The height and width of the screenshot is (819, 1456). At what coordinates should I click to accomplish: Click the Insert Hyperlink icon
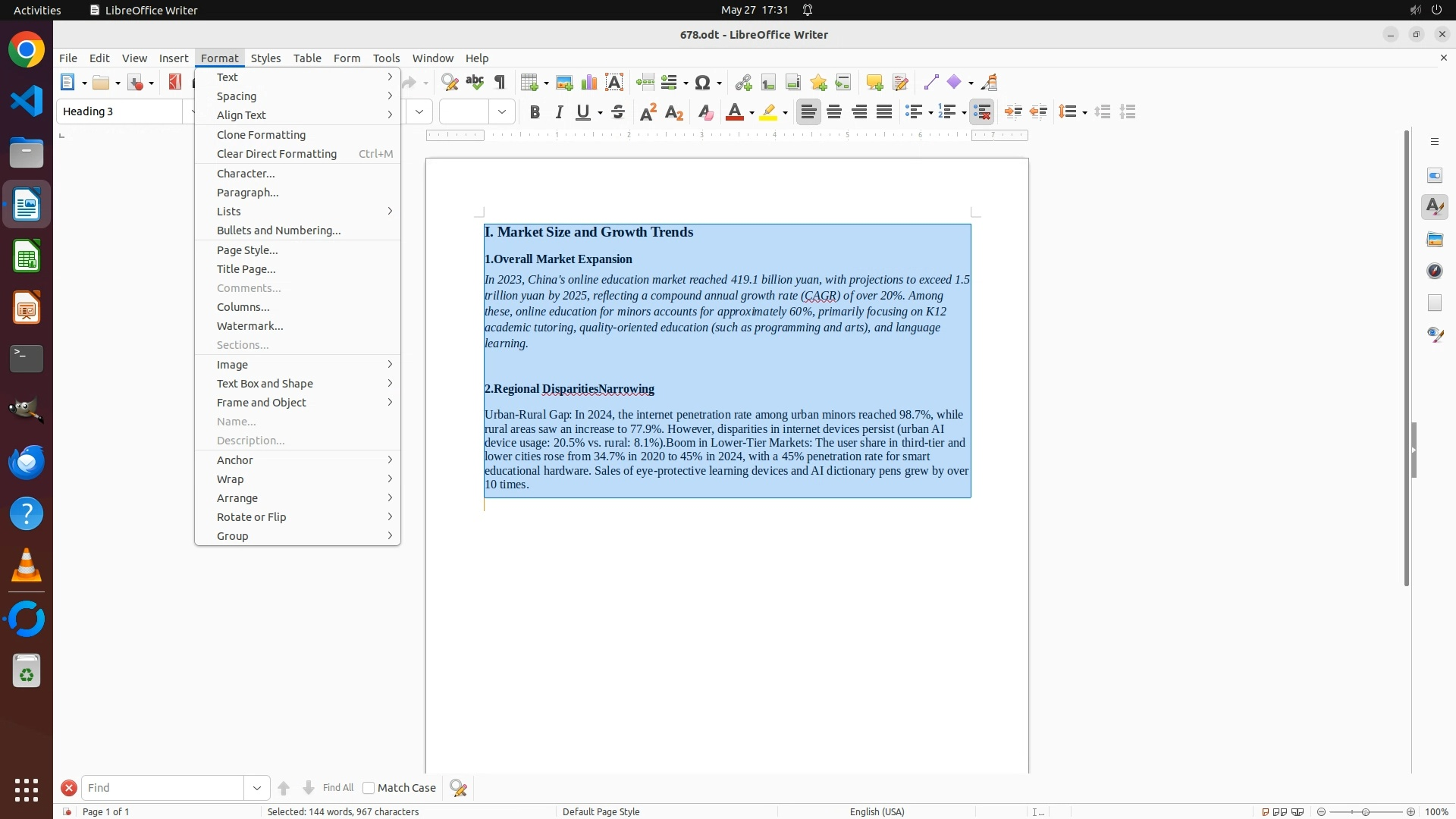(x=743, y=83)
